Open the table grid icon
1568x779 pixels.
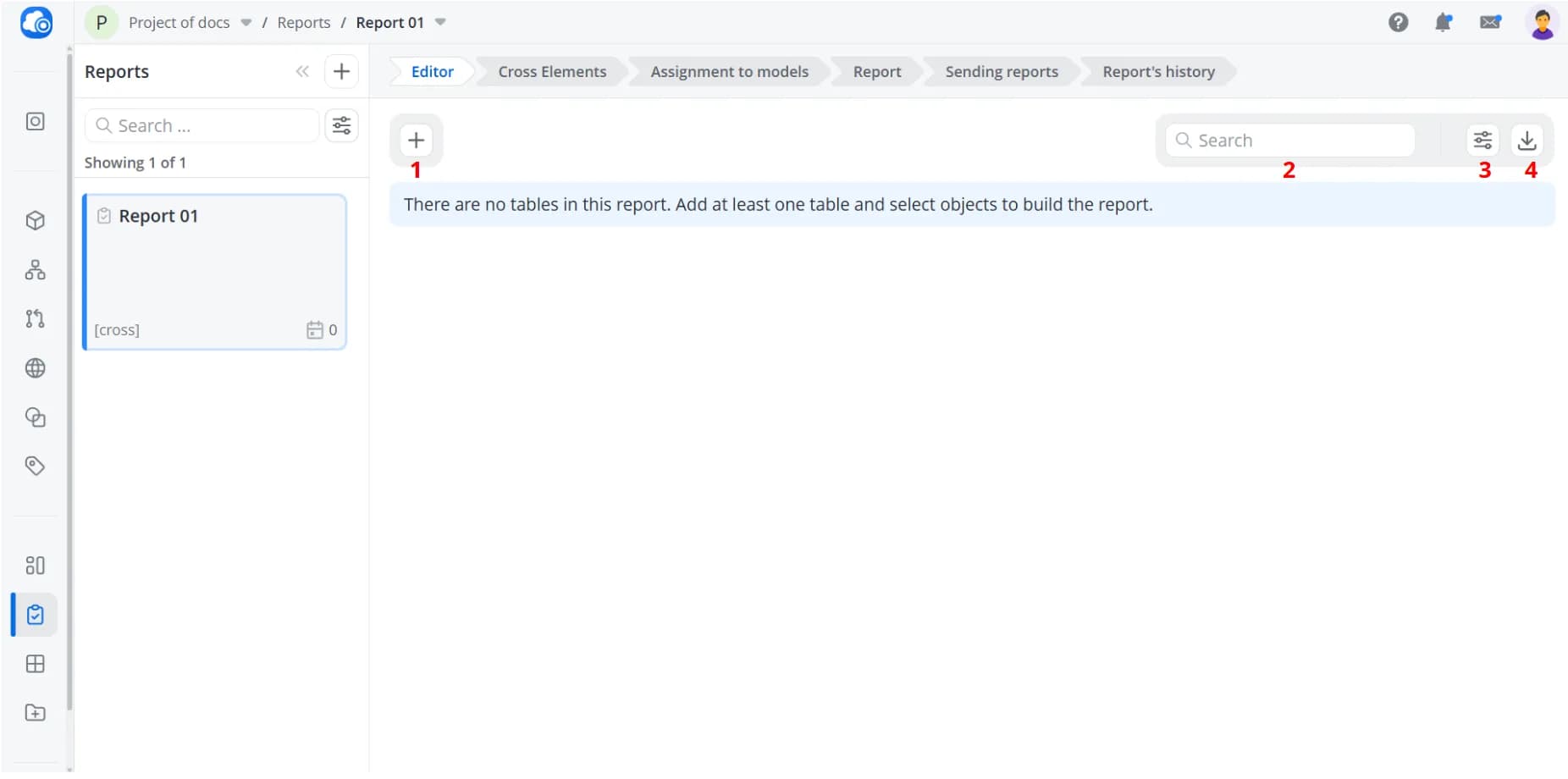35,664
